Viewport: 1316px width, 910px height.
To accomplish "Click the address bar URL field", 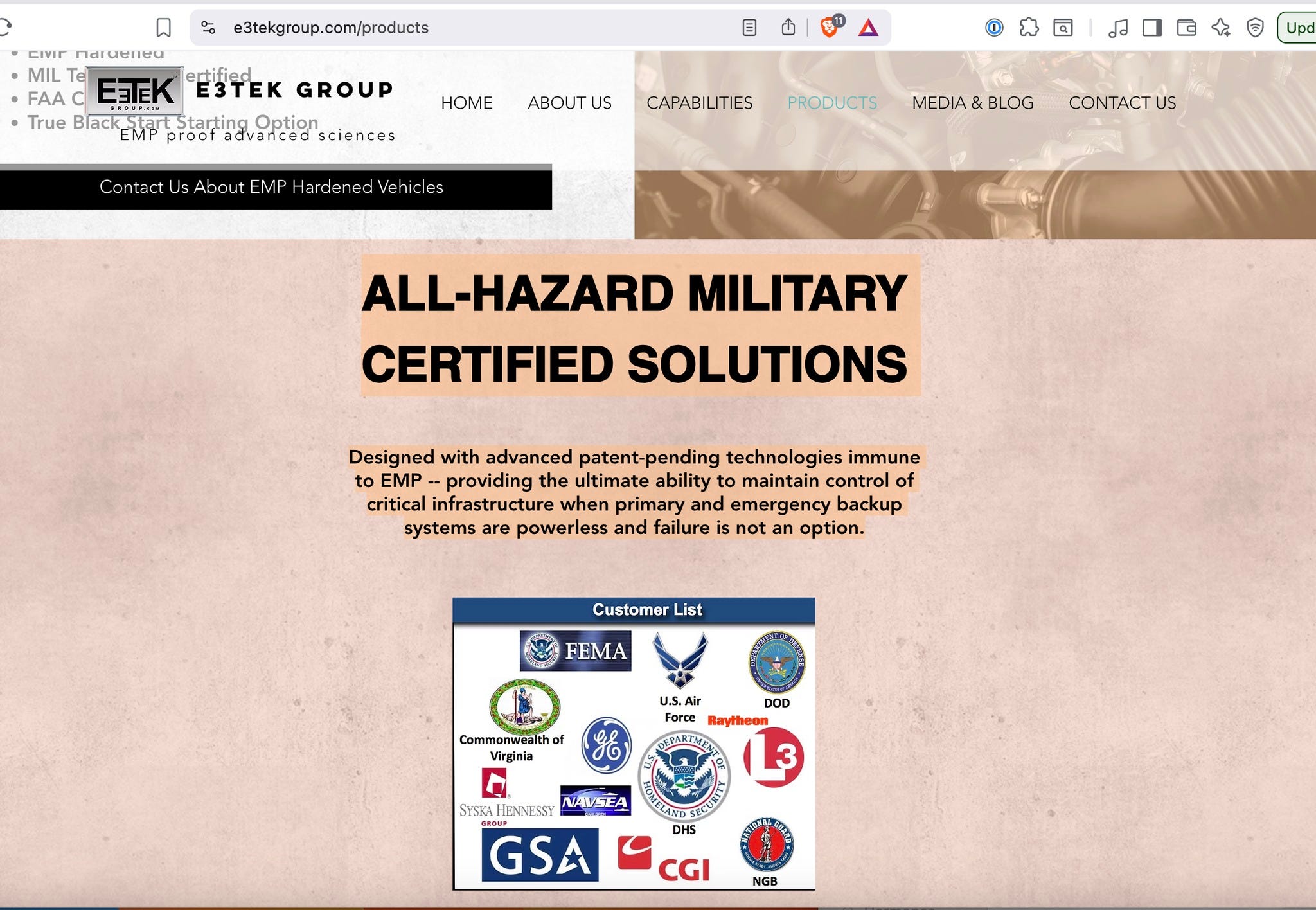I will pos(450,28).
